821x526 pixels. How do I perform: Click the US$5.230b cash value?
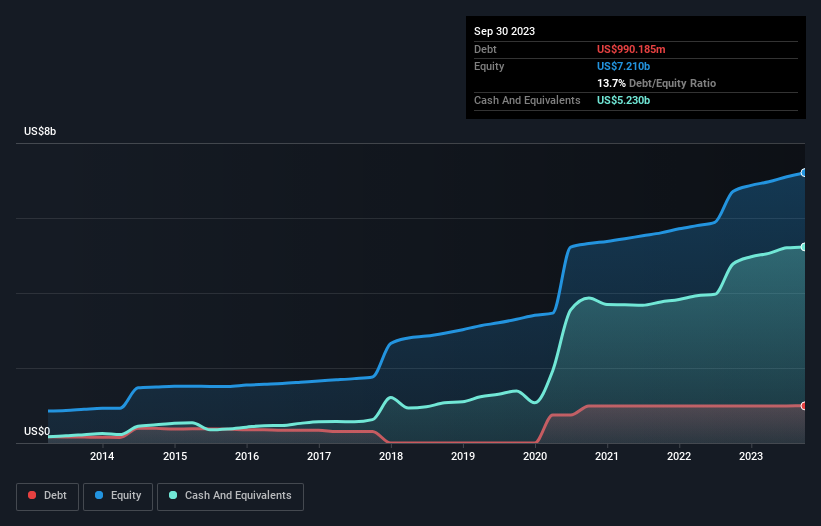coord(623,100)
